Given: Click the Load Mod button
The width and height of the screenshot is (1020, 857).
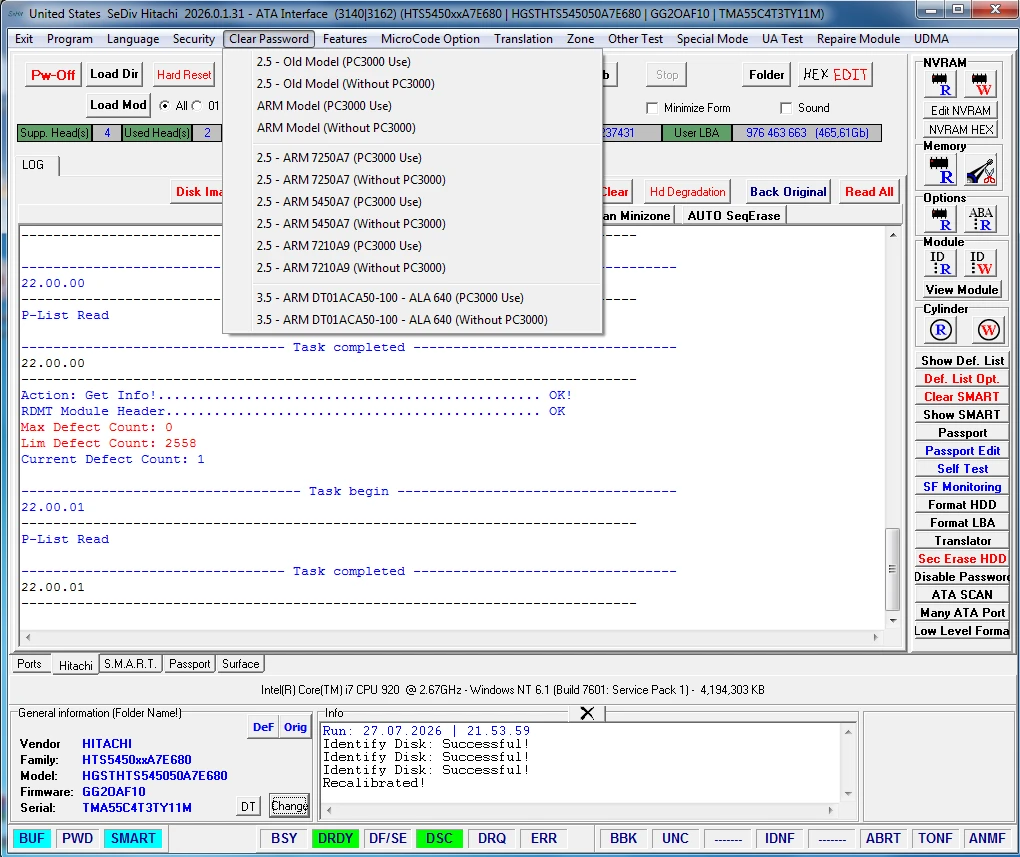Looking at the screenshot, I should click(118, 105).
